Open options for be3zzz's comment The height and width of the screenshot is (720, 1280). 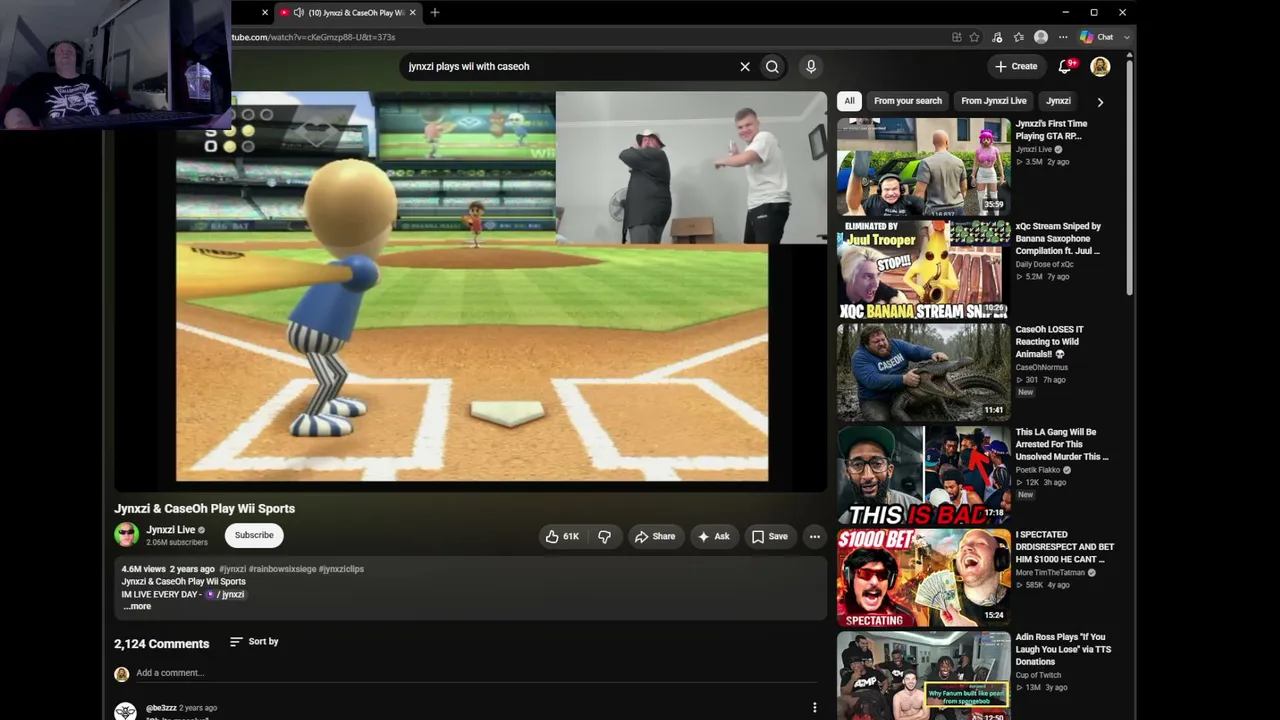814,708
